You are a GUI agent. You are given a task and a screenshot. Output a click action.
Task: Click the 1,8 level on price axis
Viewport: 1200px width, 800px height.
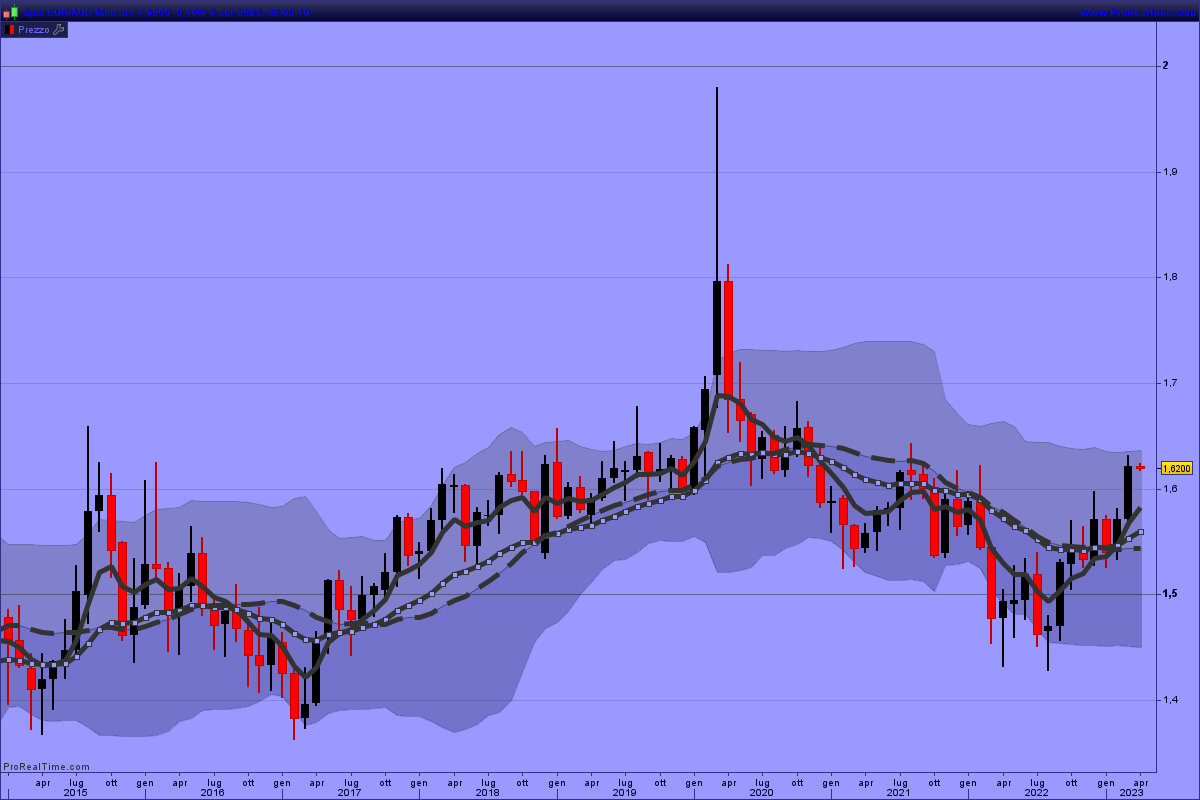pos(1169,277)
